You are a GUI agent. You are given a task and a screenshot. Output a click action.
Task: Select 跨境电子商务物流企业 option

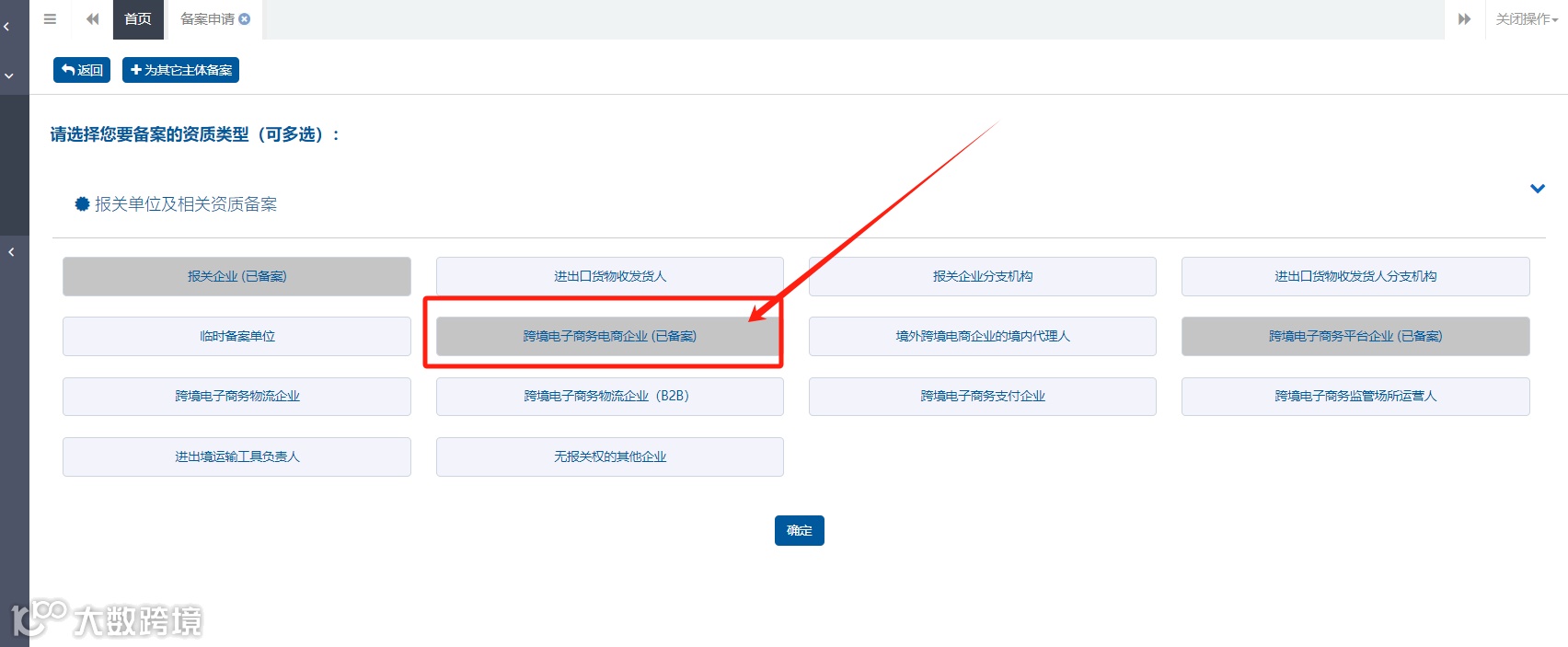tap(236, 396)
